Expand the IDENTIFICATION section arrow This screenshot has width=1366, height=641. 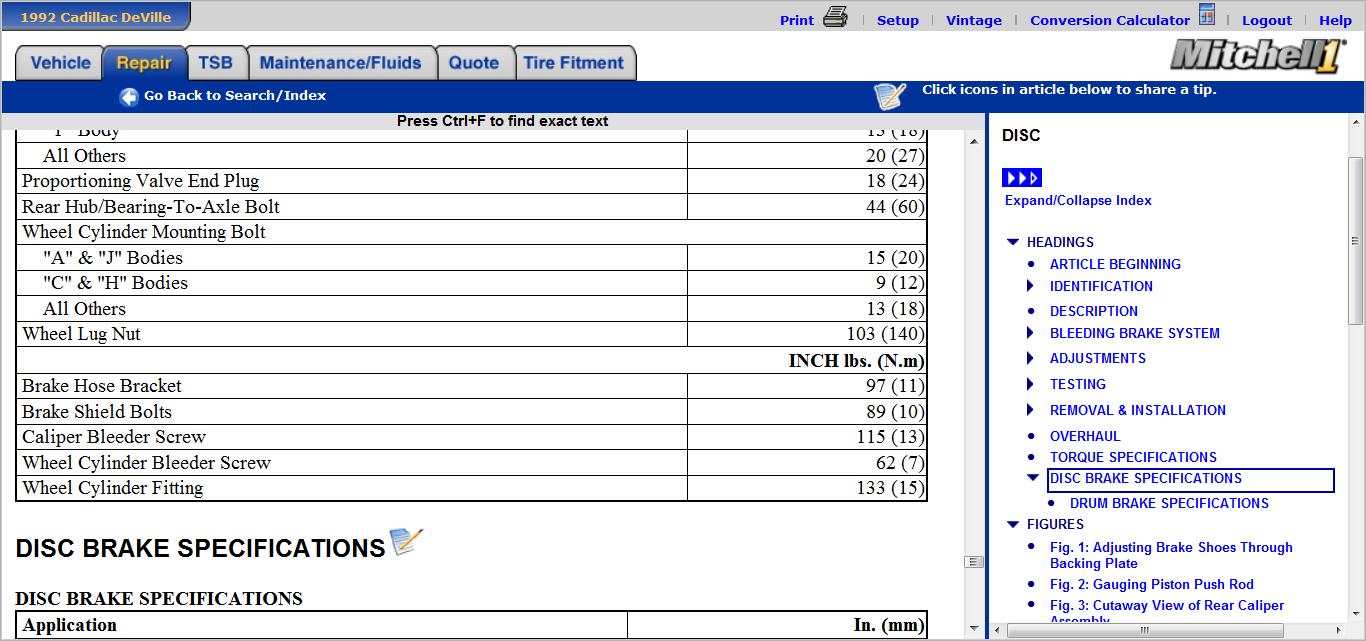(x=1031, y=286)
